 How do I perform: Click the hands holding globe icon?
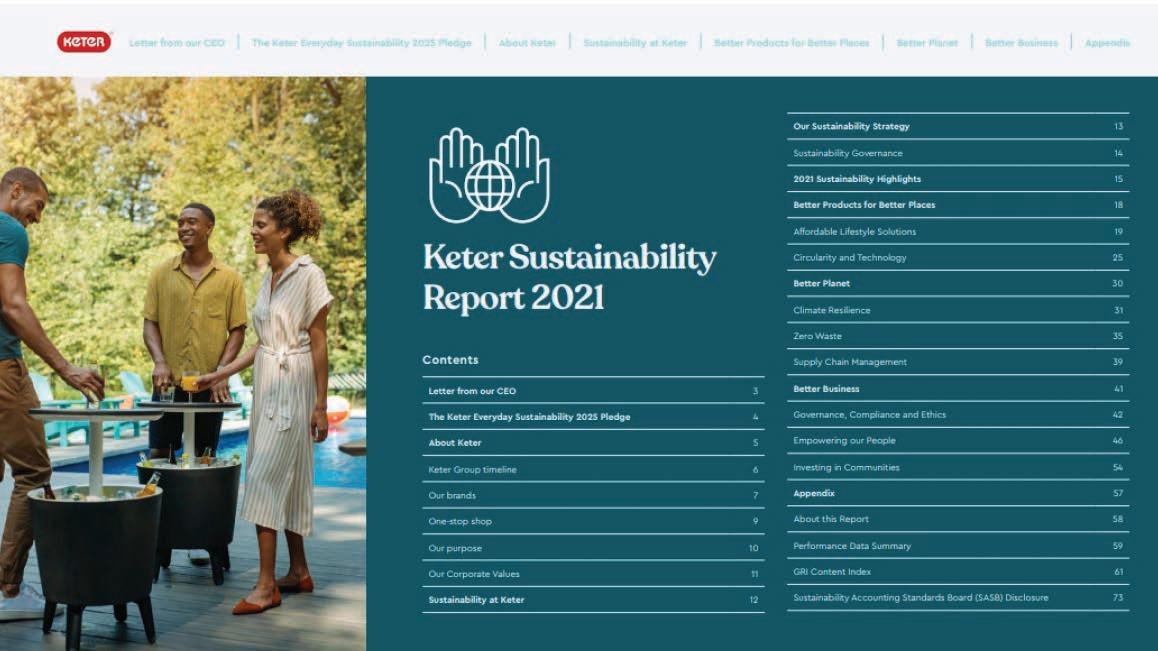pos(489,175)
